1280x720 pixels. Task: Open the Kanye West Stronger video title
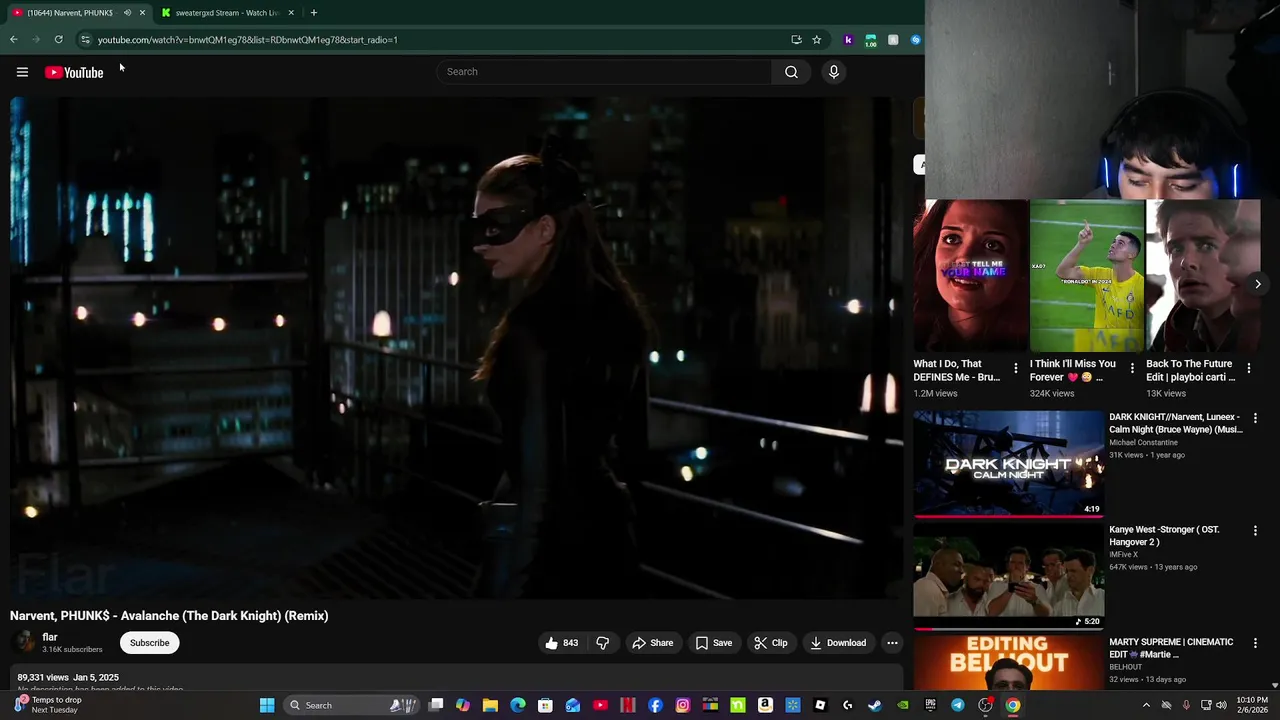click(1164, 536)
